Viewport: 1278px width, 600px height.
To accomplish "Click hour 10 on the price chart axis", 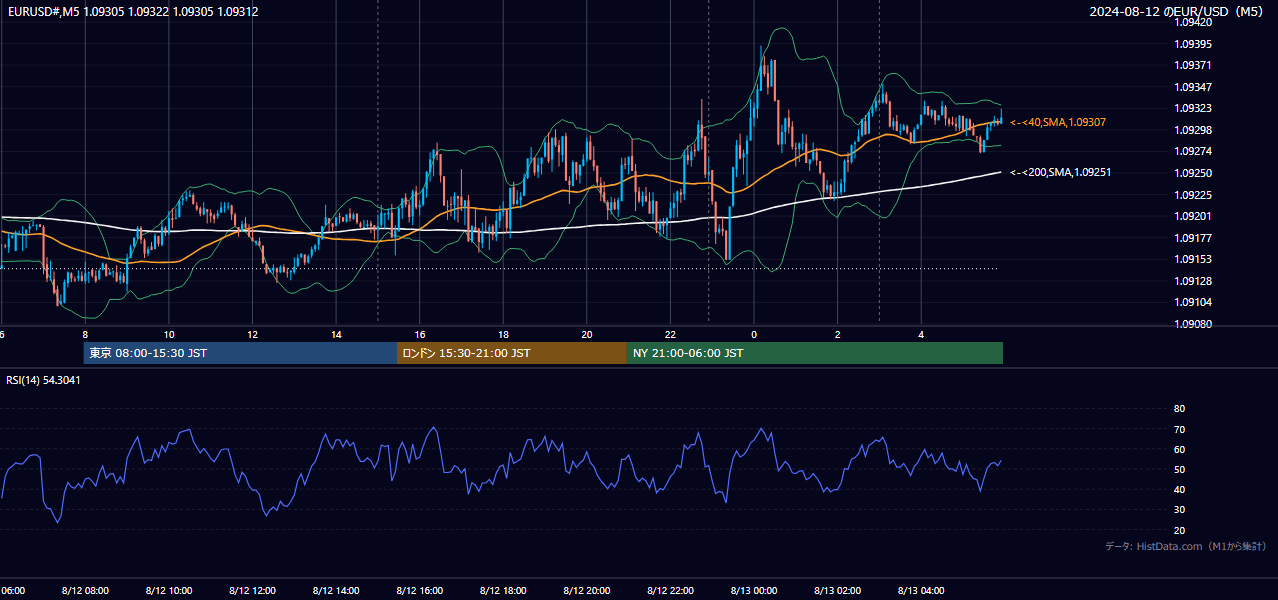I will click(x=169, y=334).
